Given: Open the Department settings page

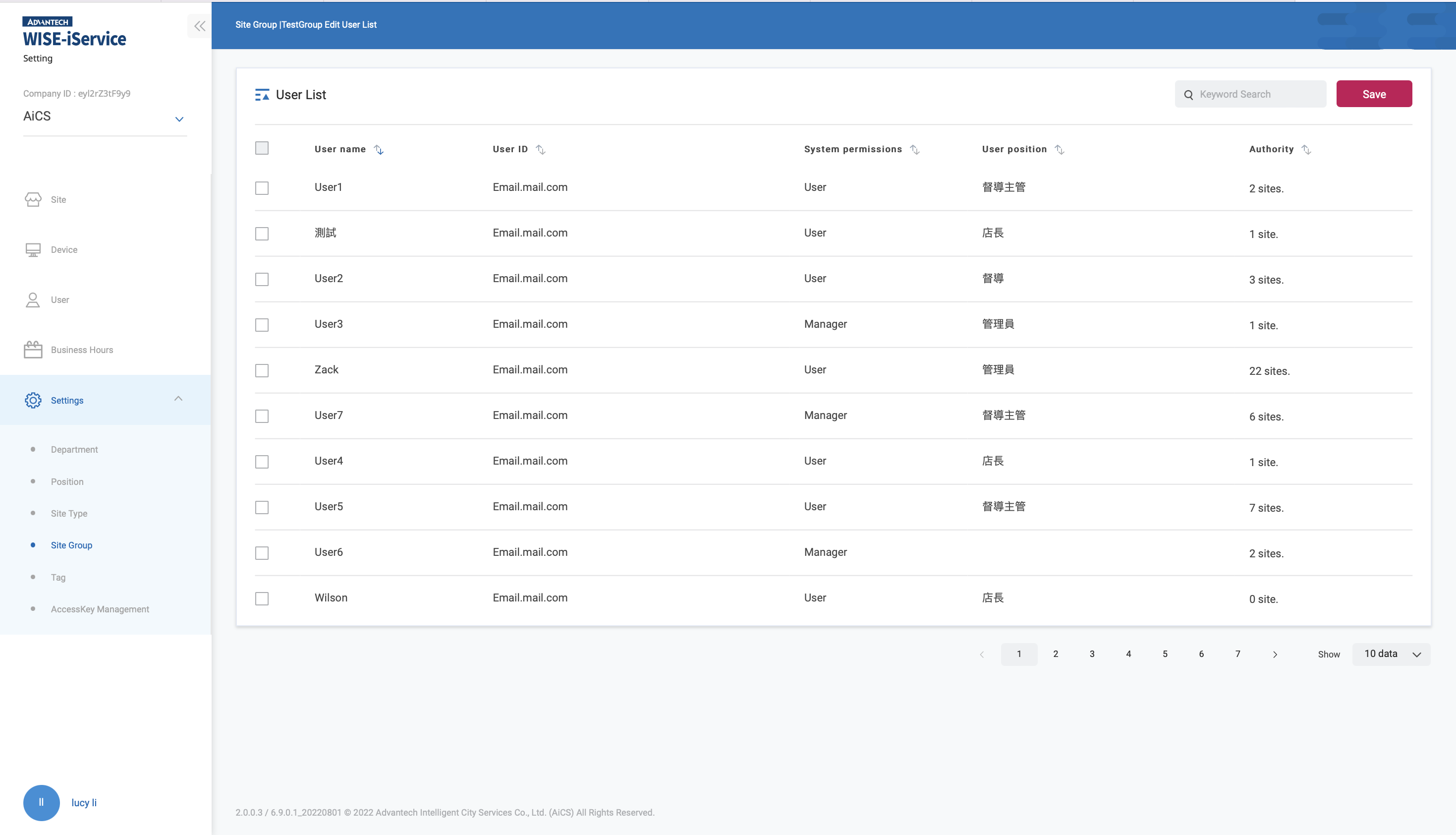Looking at the screenshot, I should point(74,449).
